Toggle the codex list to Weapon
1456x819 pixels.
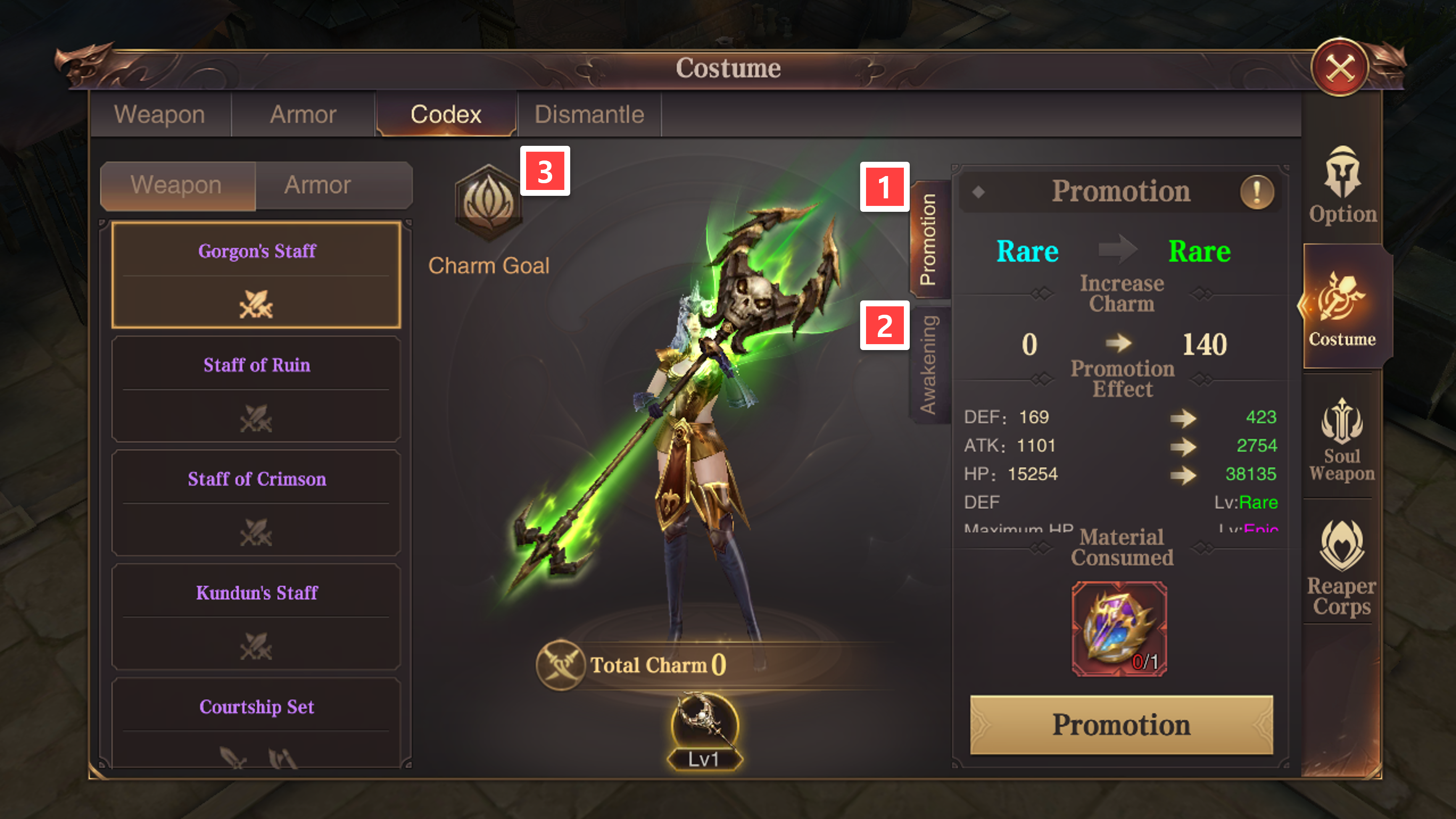tap(177, 185)
